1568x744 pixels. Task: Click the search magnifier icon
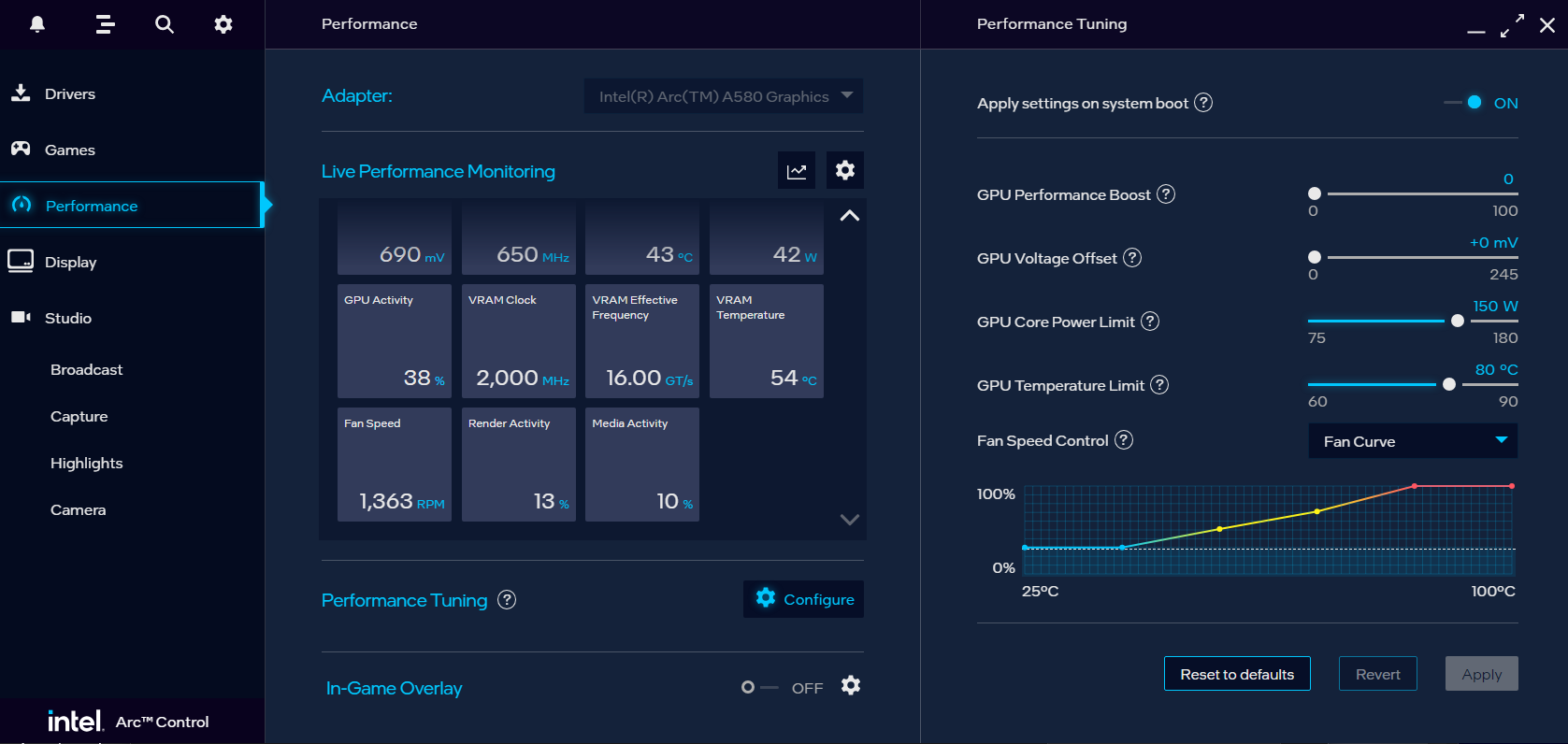pyautogui.click(x=165, y=24)
